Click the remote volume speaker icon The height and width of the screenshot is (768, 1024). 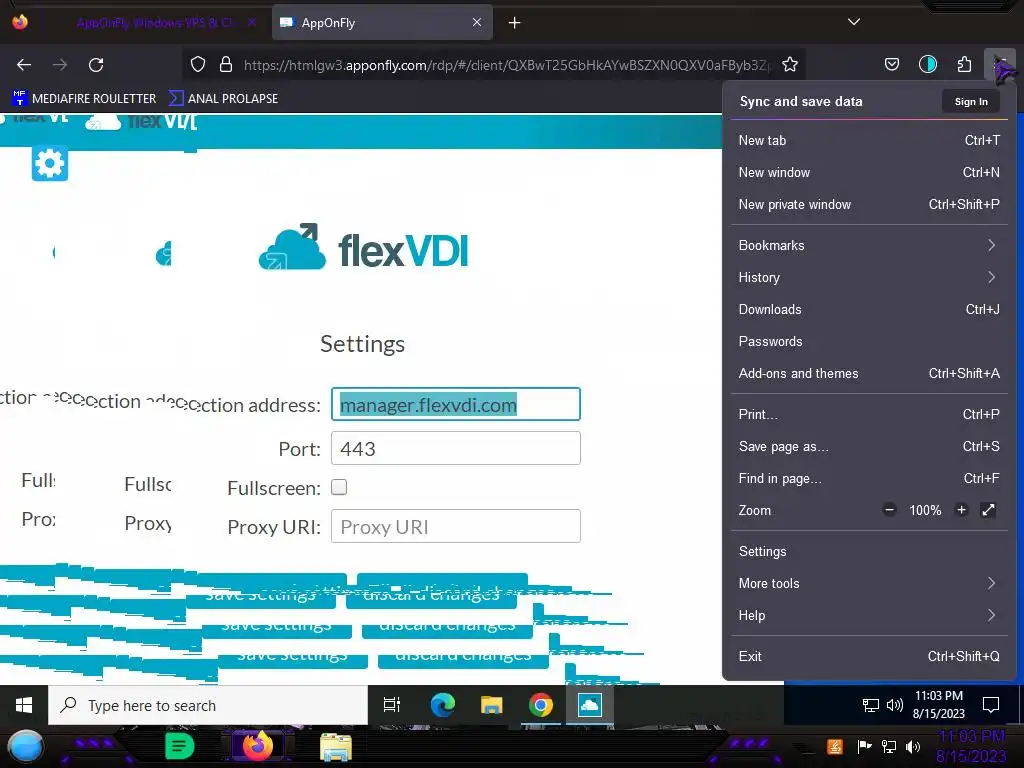point(894,705)
